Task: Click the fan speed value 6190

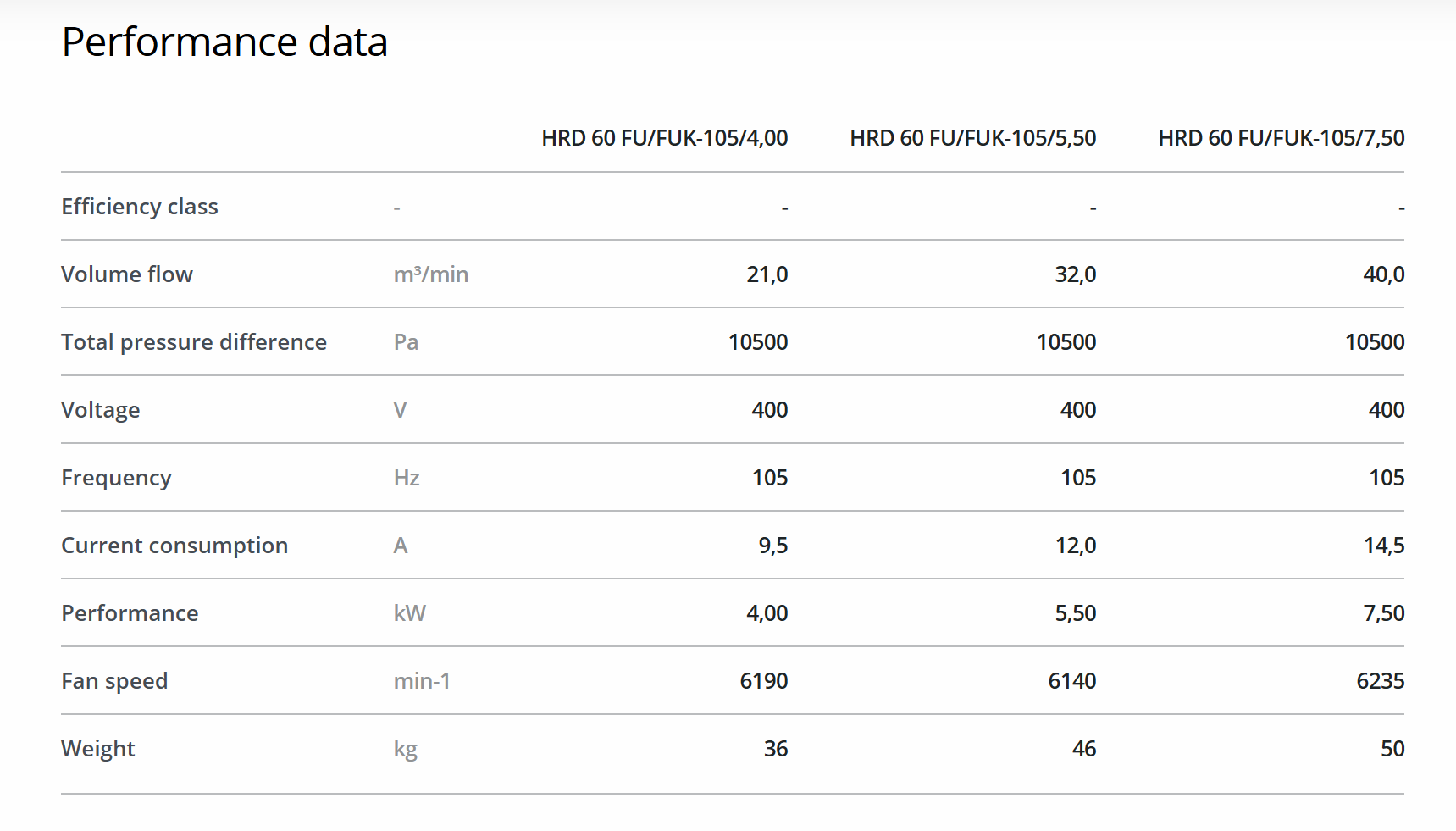Action: coord(763,681)
